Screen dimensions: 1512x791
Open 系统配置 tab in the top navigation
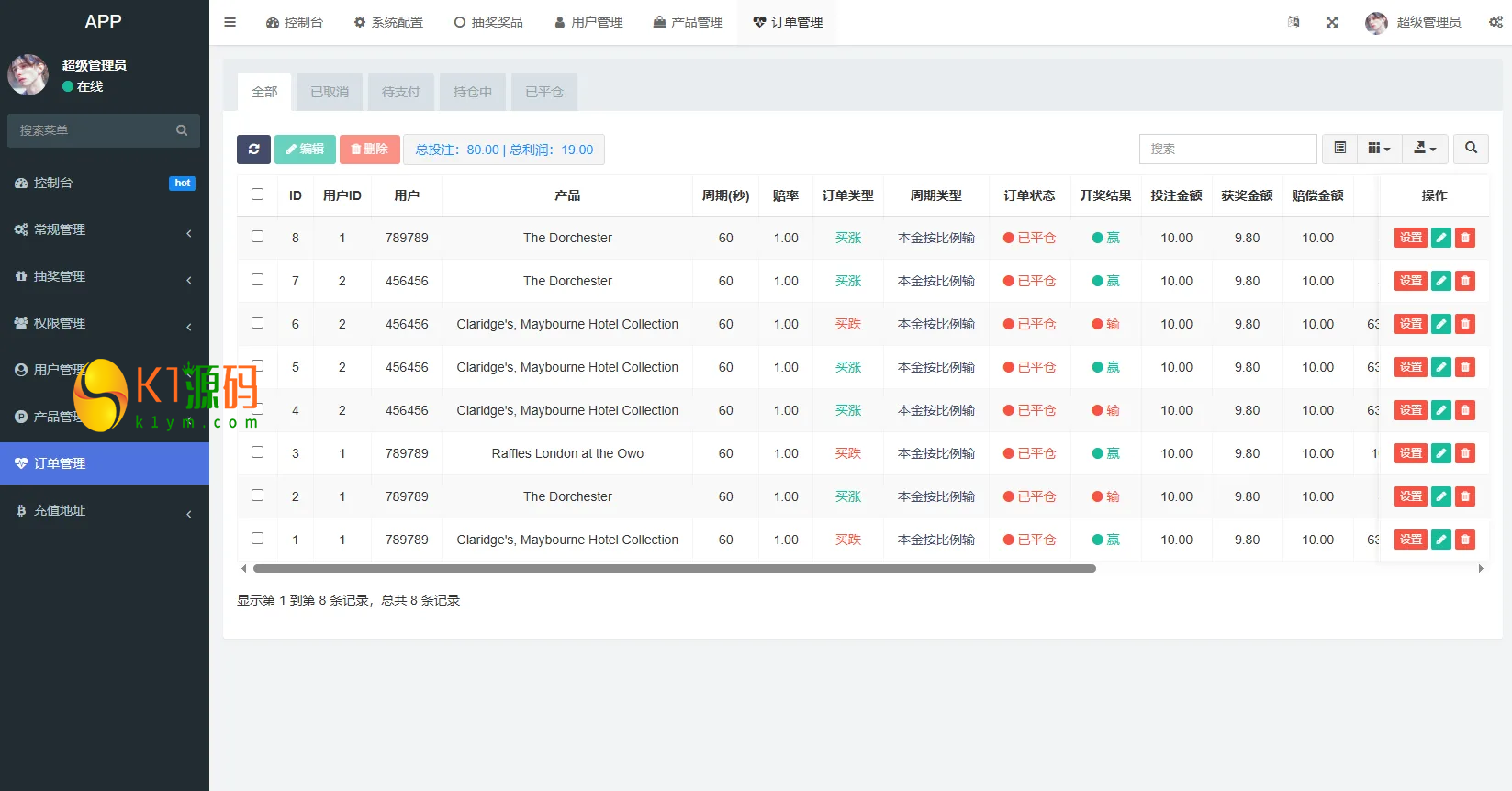388,22
